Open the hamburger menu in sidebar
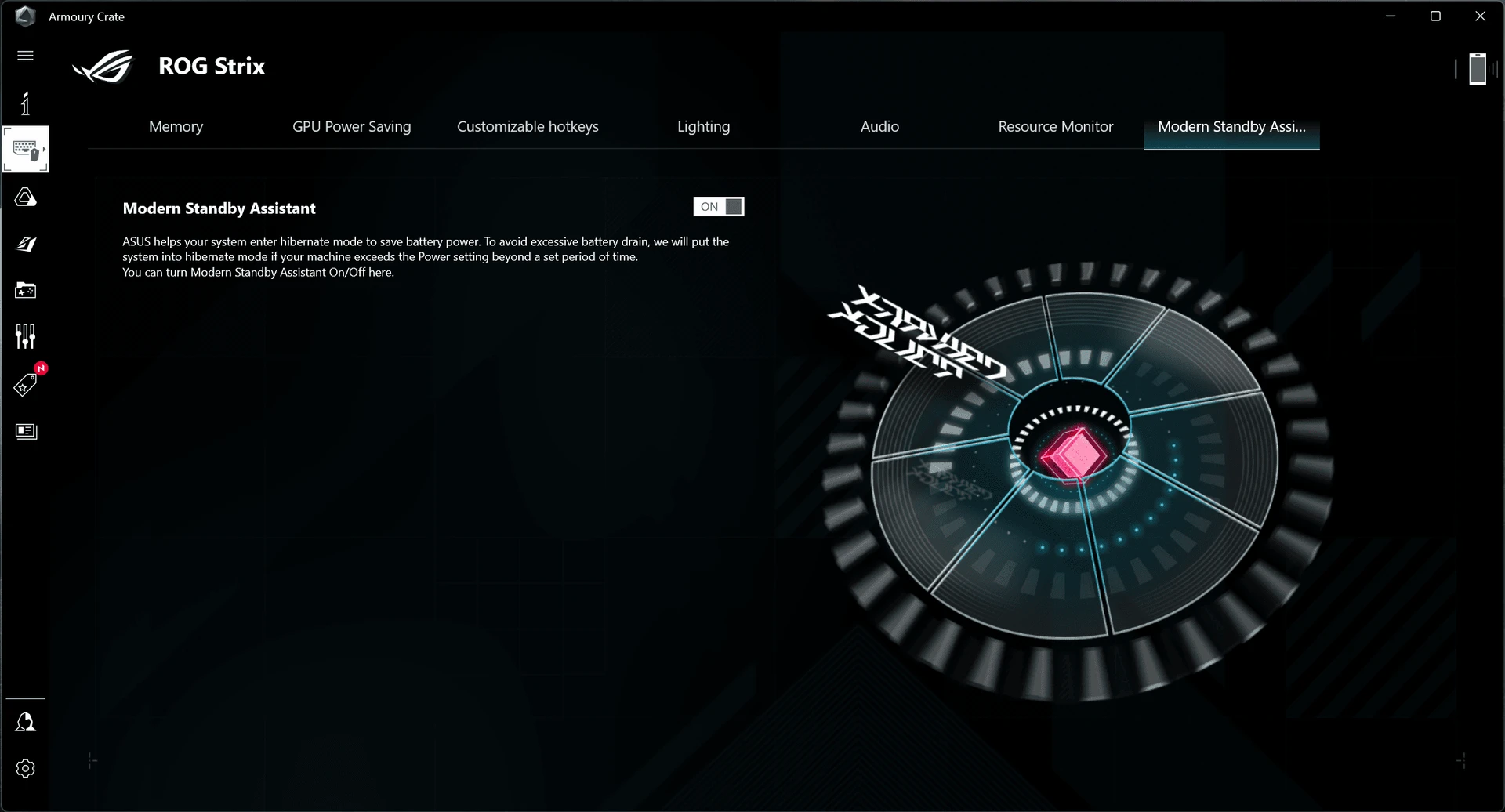The width and height of the screenshot is (1505, 812). [25, 55]
